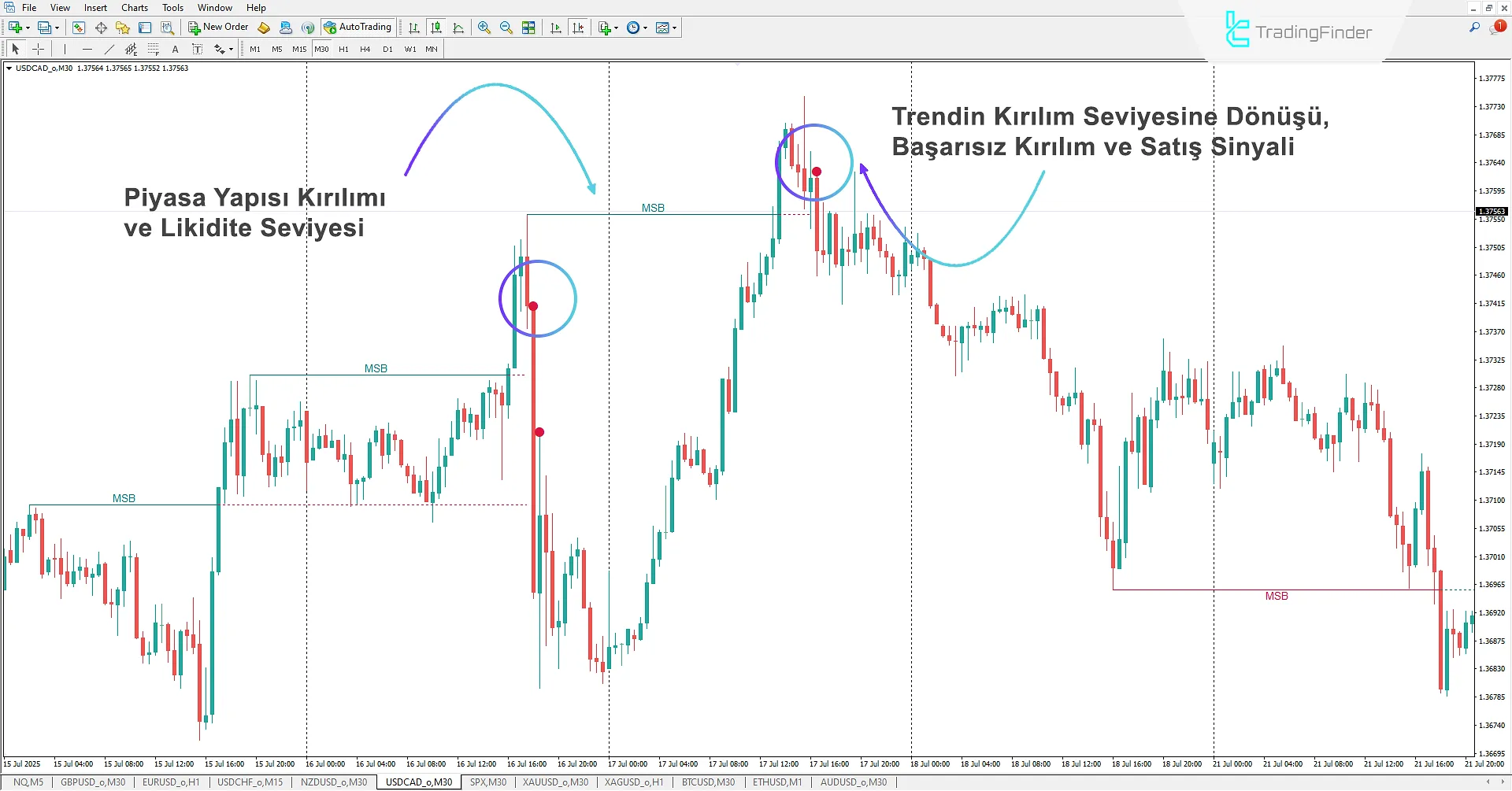1512x791 pixels.
Task: Select the Crosshair tool
Action: coord(38,49)
